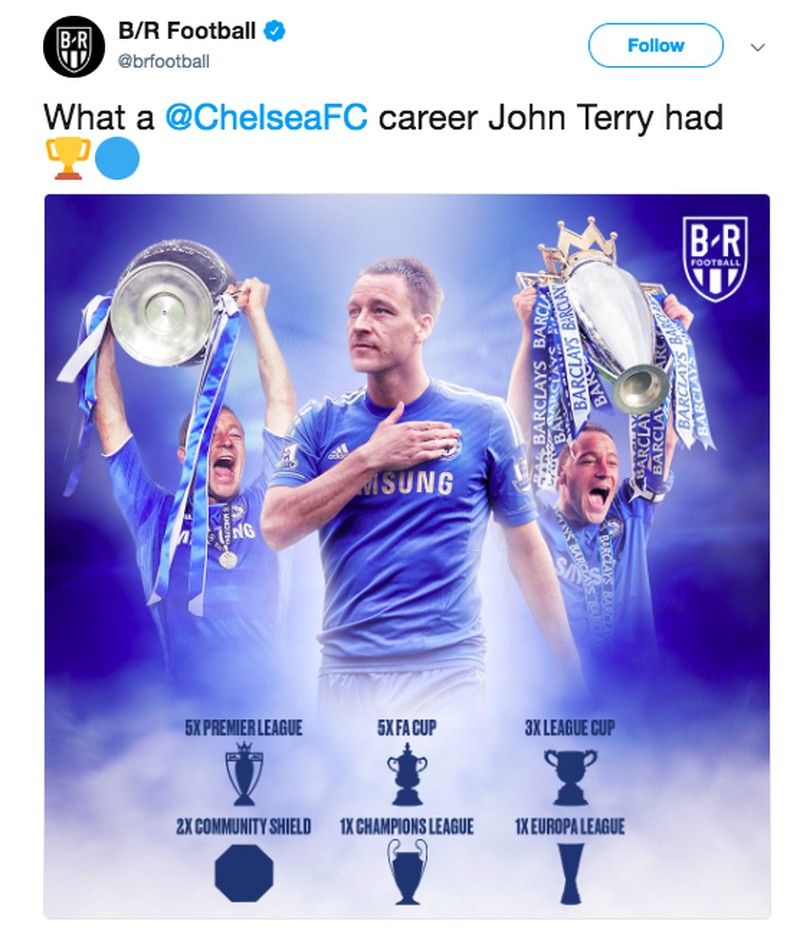Open the tweet options chevron menu

tap(757, 47)
